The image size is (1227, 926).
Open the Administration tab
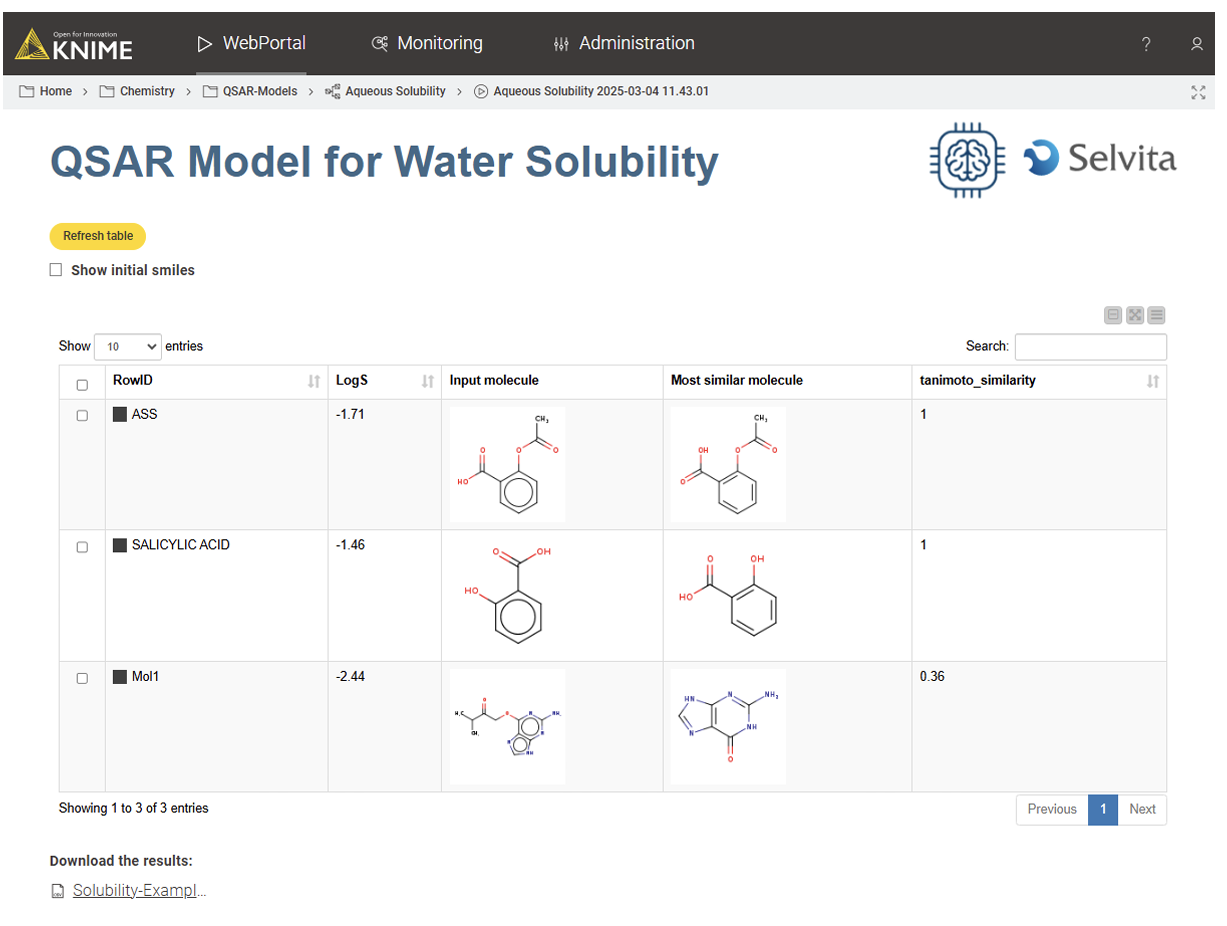click(624, 44)
